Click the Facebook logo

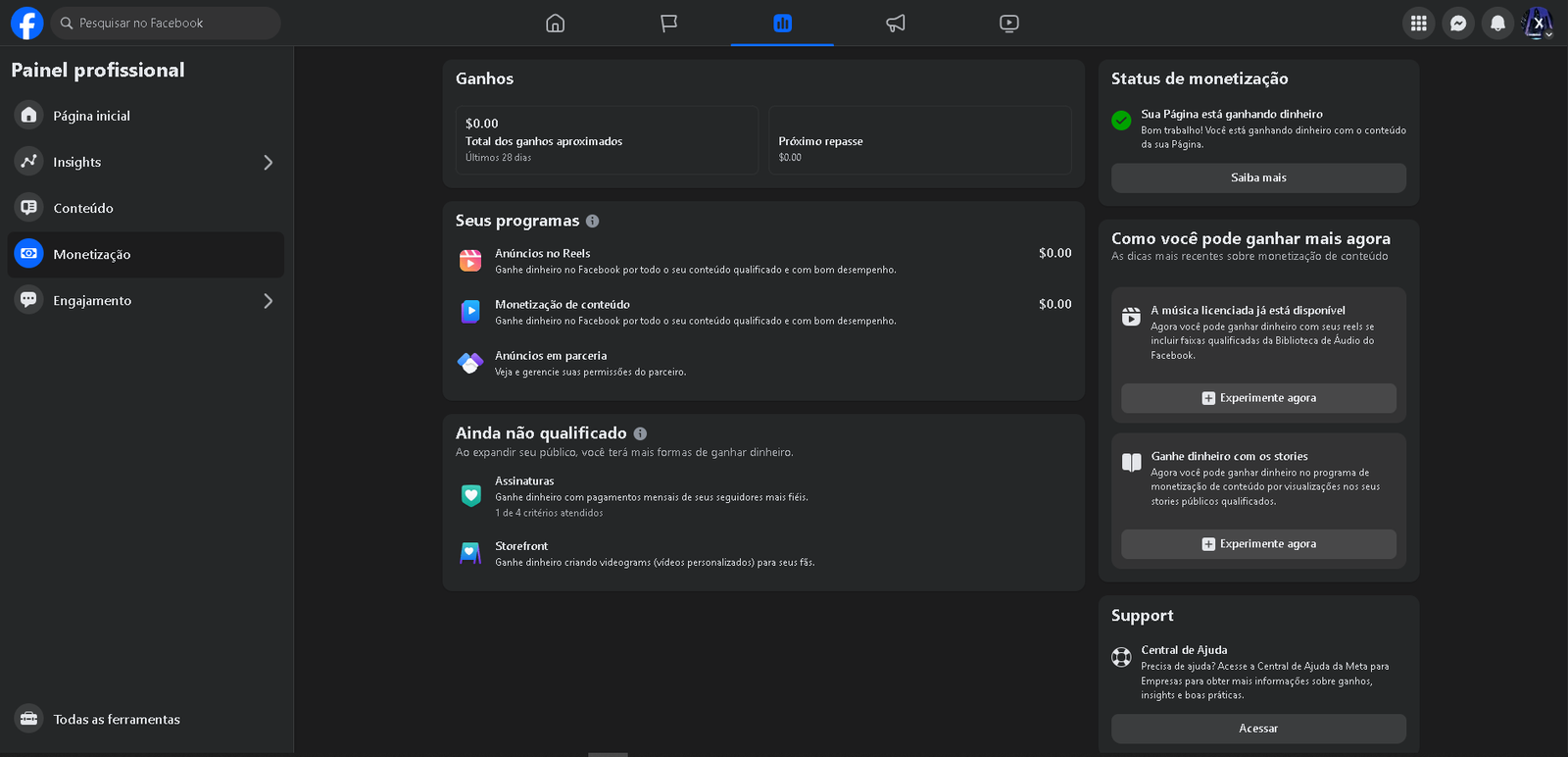(x=26, y=23)
